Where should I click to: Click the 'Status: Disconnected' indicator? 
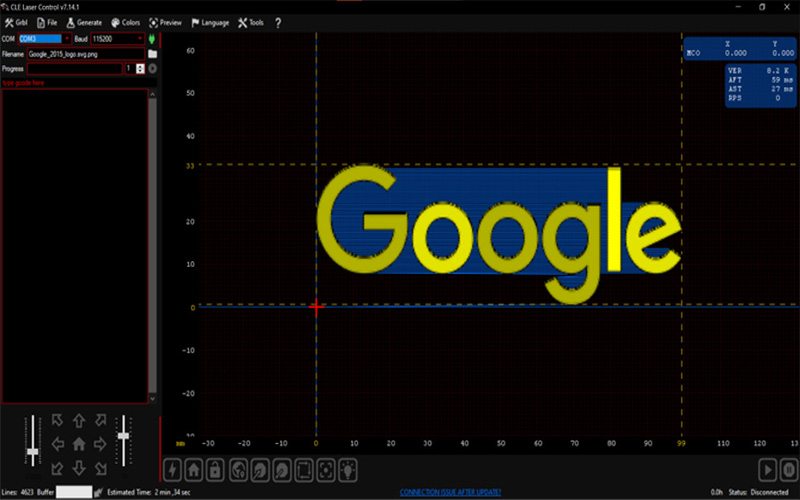(758, 492)
